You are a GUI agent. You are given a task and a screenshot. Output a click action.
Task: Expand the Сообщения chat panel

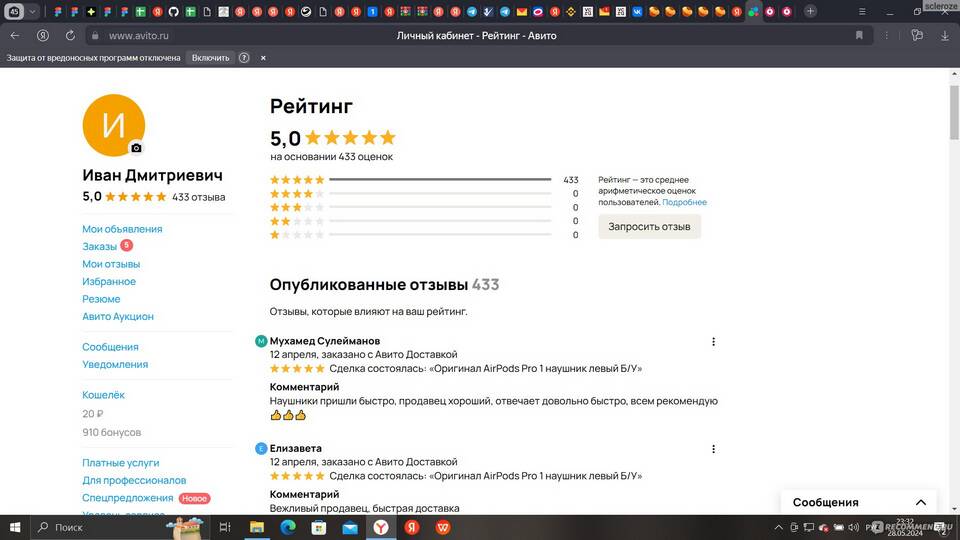[921, 502]
